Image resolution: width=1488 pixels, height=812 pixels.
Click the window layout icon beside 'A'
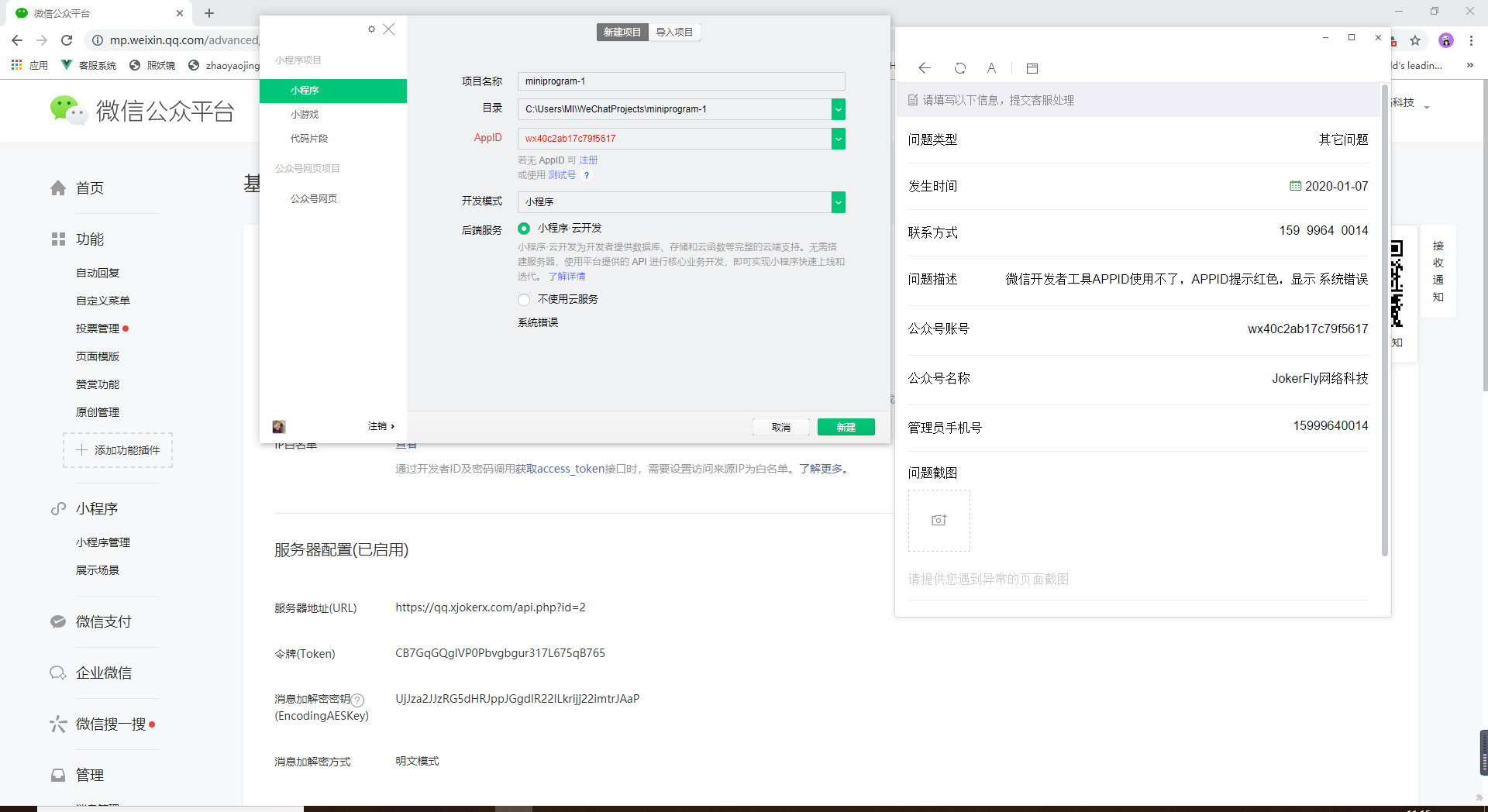click(1032, 68)
